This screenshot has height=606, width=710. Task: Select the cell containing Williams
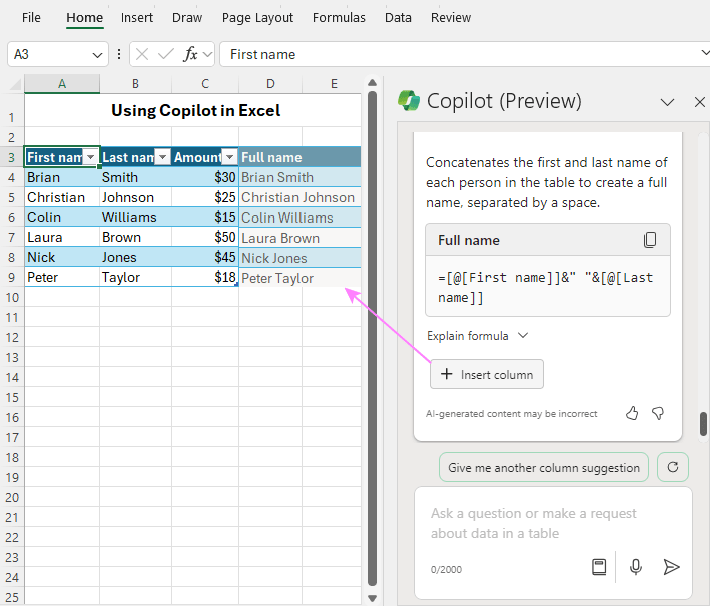coord(135,217)
